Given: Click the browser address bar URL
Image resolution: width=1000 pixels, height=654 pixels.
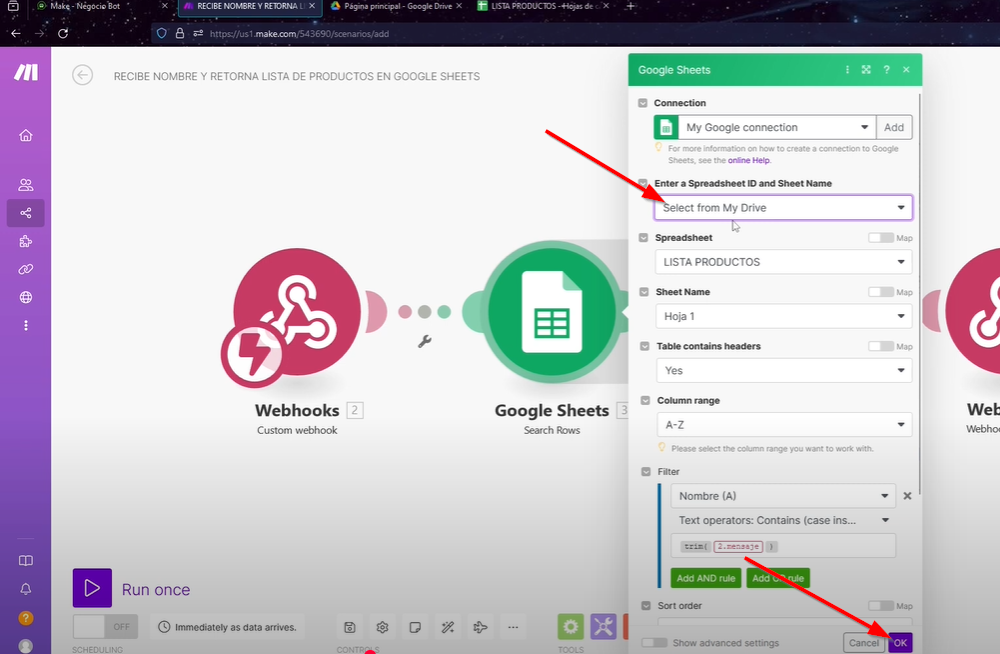Looking at the screenshot, I should click(x=299, y=34).
